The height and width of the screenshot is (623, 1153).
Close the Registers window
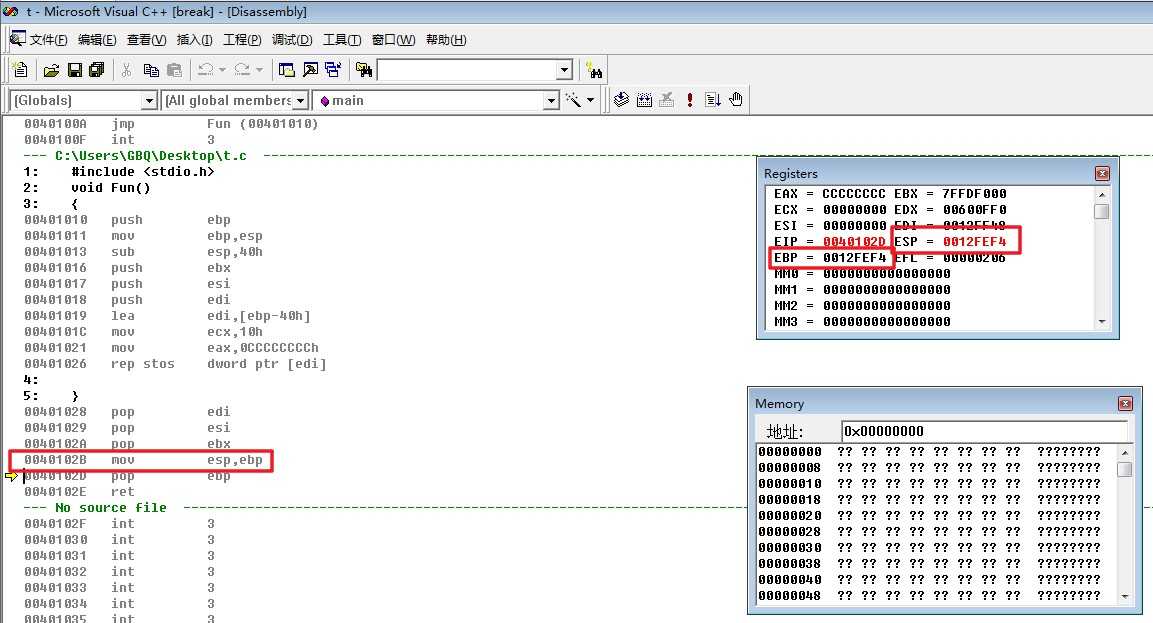pos(1102,174)
